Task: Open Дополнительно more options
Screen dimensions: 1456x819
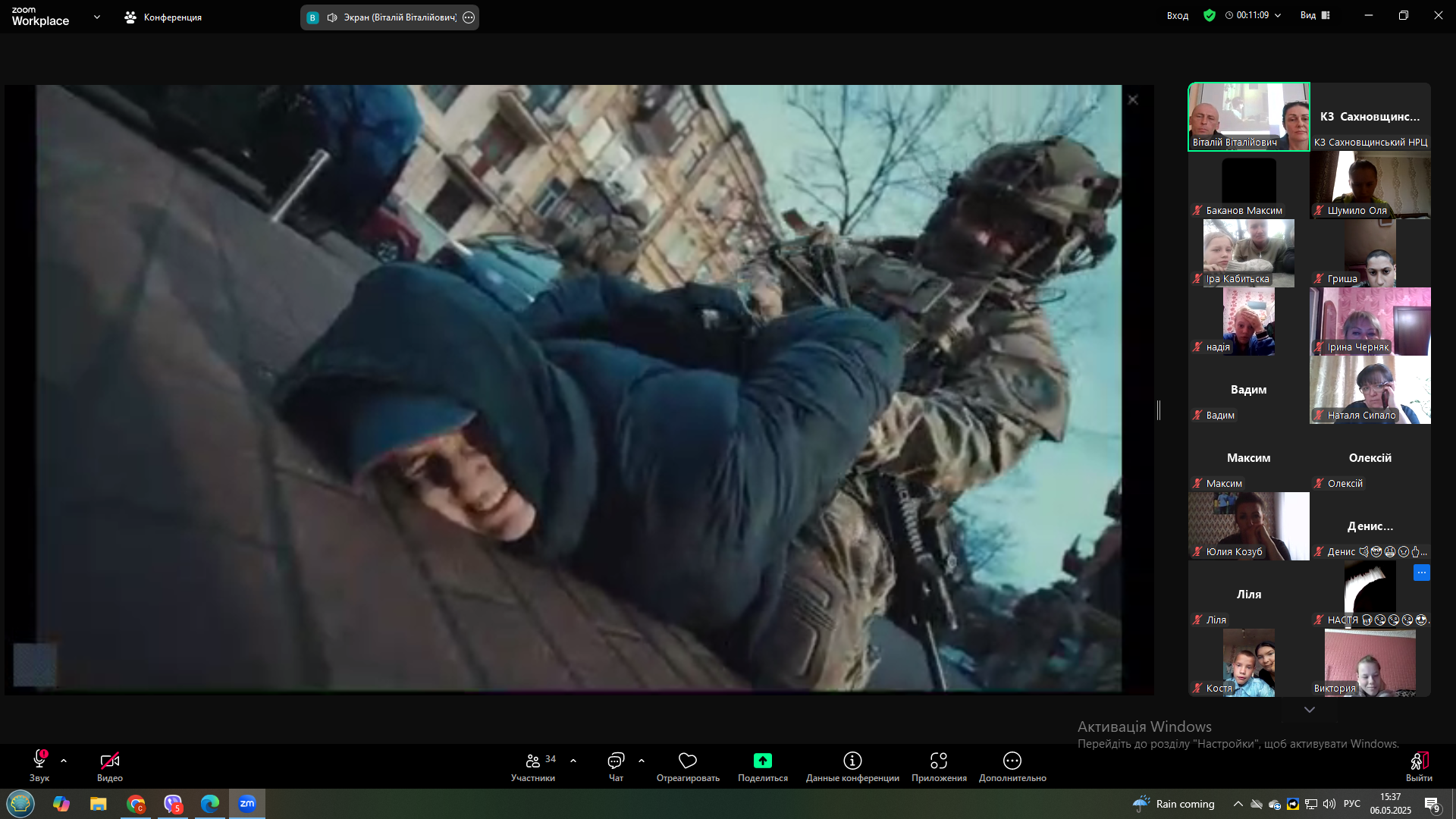Action: [1012, 766]
